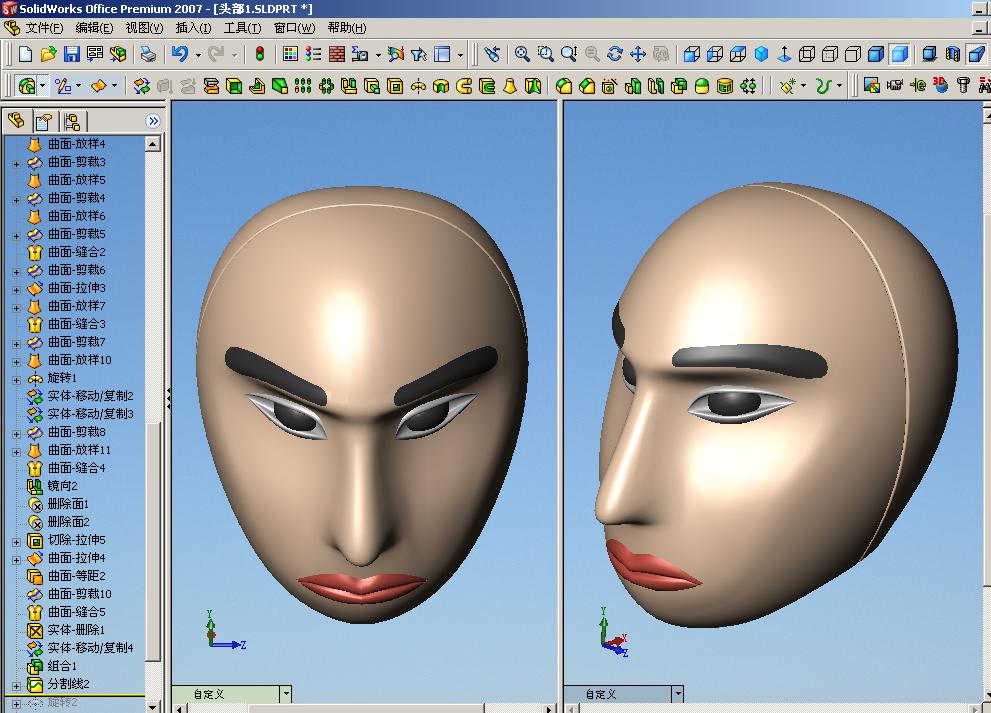The height and width of the screenshot is (713, 991).
Task: Toggle Hidden Lines Visible display mode
Action: [830, 54]
